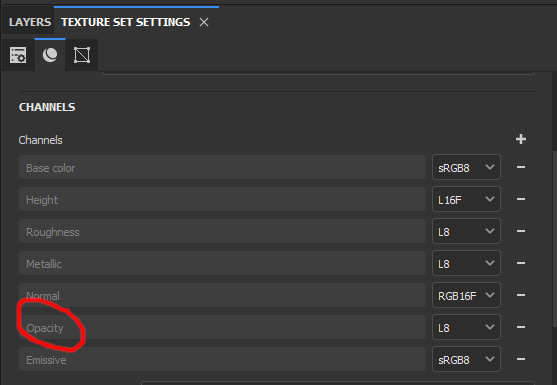Click the Opacity channel name field
The height and width of the screenshot is (385, 557).
(x=222, y=327)
